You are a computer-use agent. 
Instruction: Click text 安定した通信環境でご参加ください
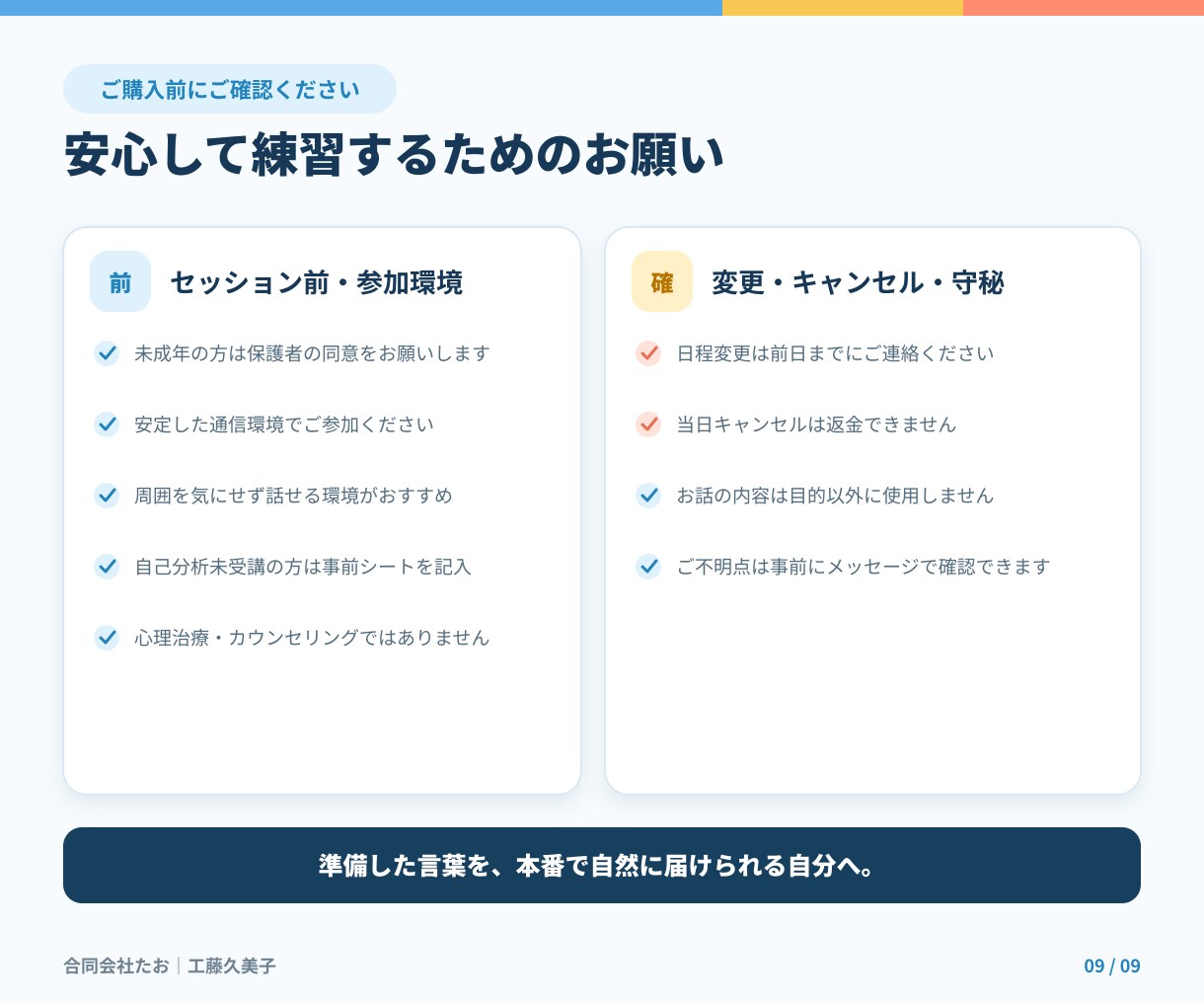[284, 424]
